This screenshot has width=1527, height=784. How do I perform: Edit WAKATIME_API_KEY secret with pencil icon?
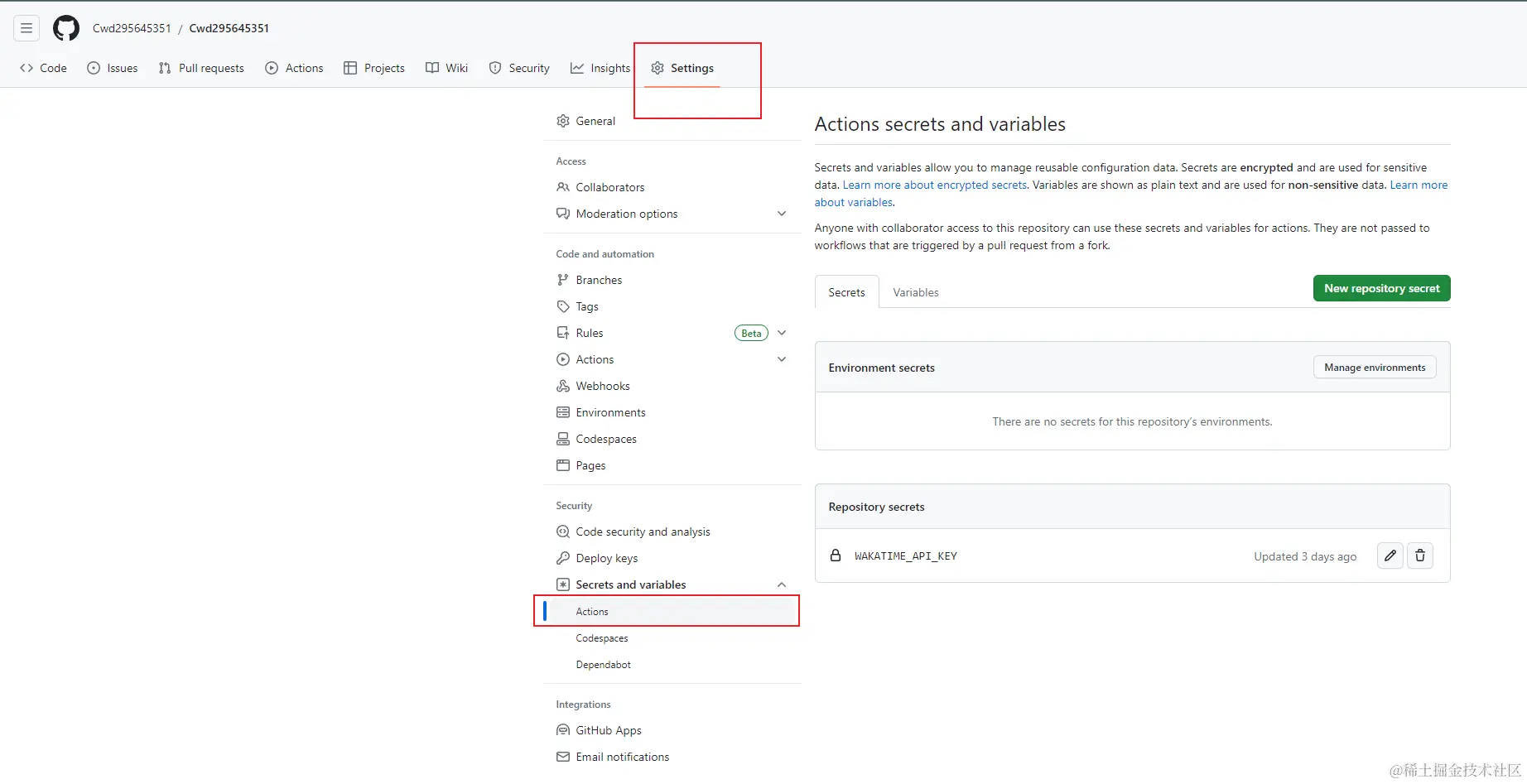pyautogui.click(x=1390, y=556)
